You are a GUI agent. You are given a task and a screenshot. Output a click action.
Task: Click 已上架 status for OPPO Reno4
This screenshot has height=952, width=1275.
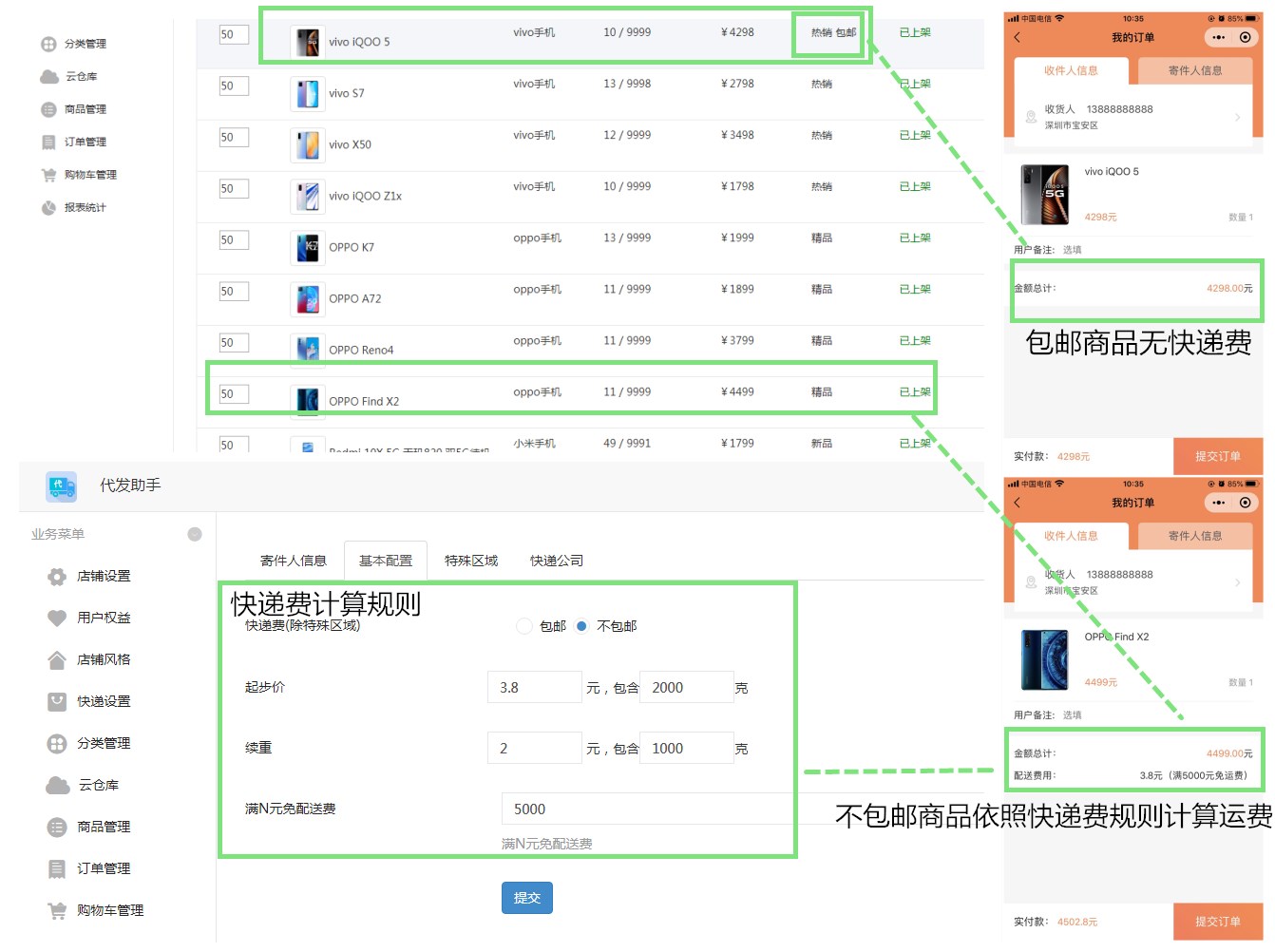point(915,341)
